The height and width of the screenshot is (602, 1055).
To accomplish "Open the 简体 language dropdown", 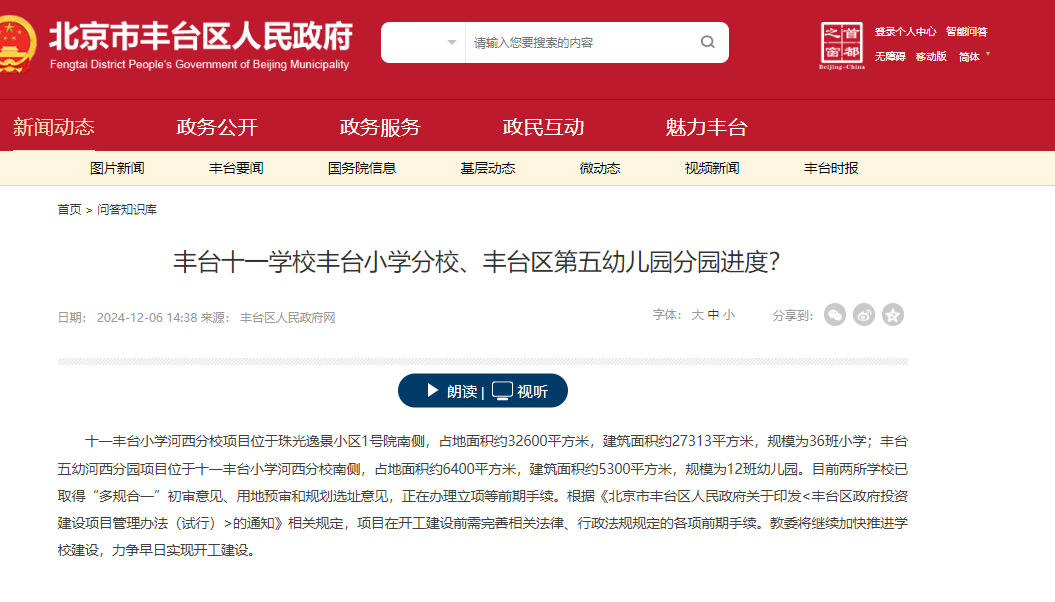I will tap(974, 57).
